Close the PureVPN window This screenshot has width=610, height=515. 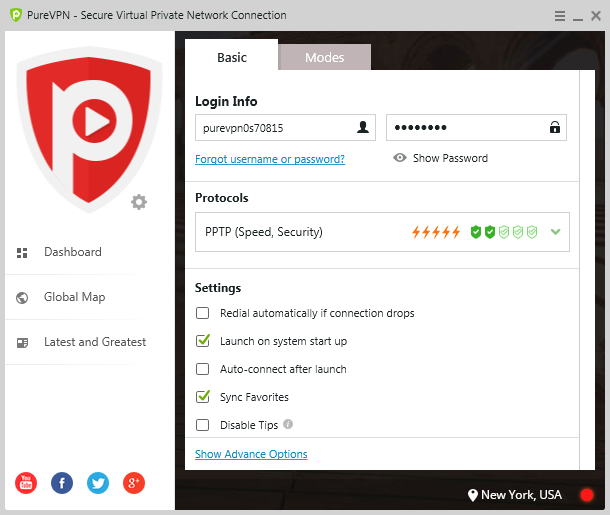(596, 16)
